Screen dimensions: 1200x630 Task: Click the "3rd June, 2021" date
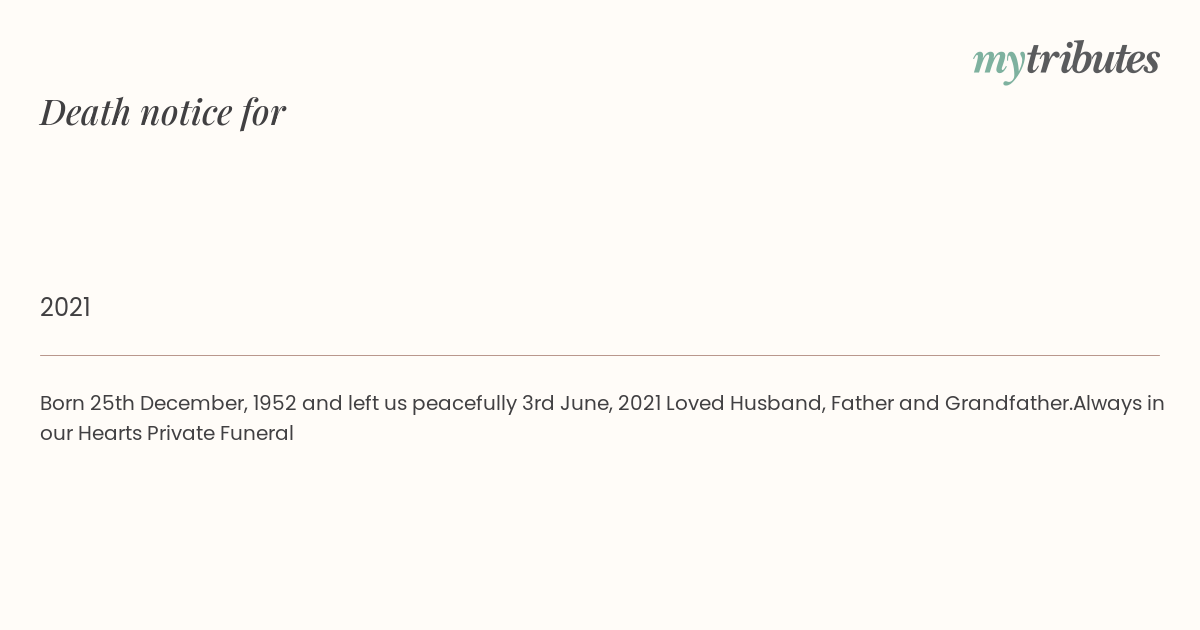[591, 404]
